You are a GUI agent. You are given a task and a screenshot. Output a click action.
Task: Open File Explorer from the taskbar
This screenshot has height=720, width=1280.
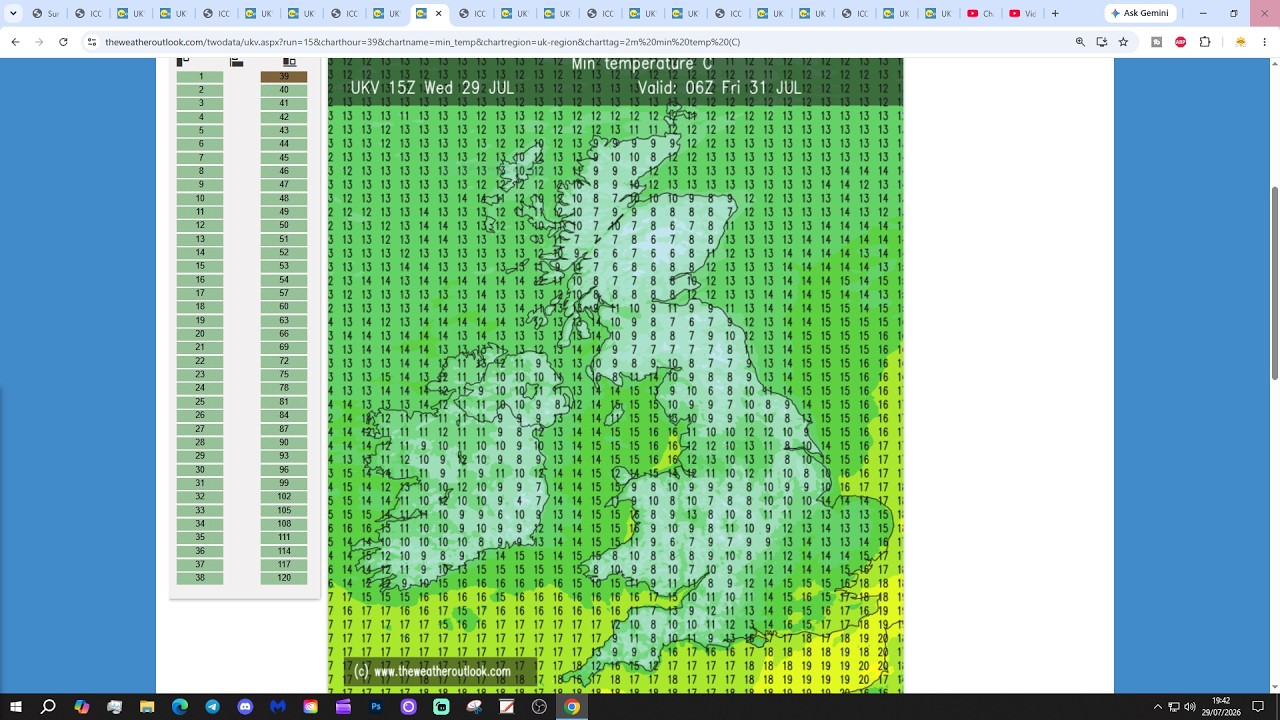point(147,707)
